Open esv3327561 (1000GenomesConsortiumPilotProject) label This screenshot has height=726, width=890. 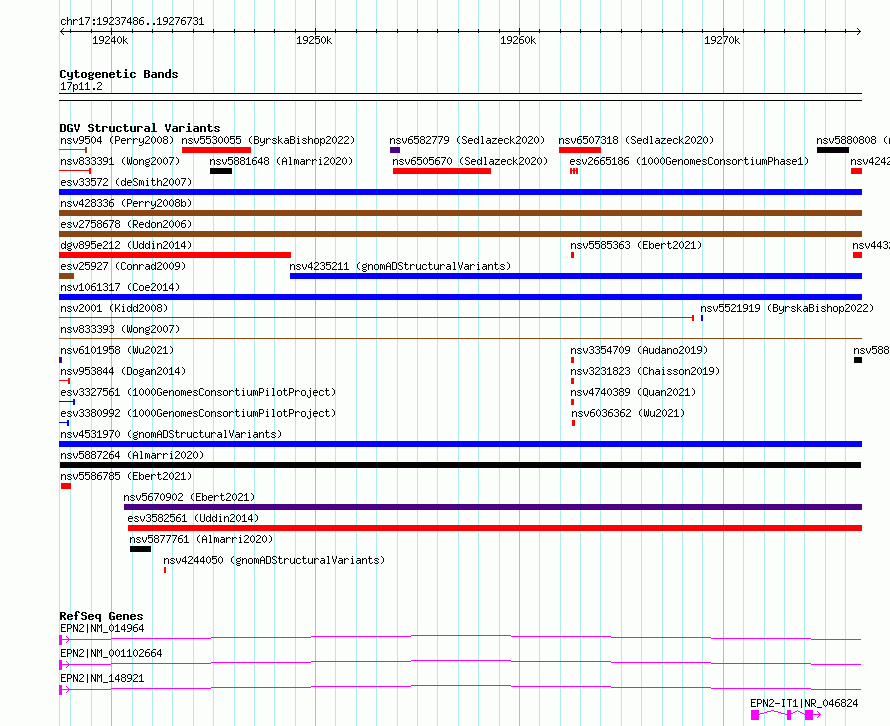(x=198, y=392)
